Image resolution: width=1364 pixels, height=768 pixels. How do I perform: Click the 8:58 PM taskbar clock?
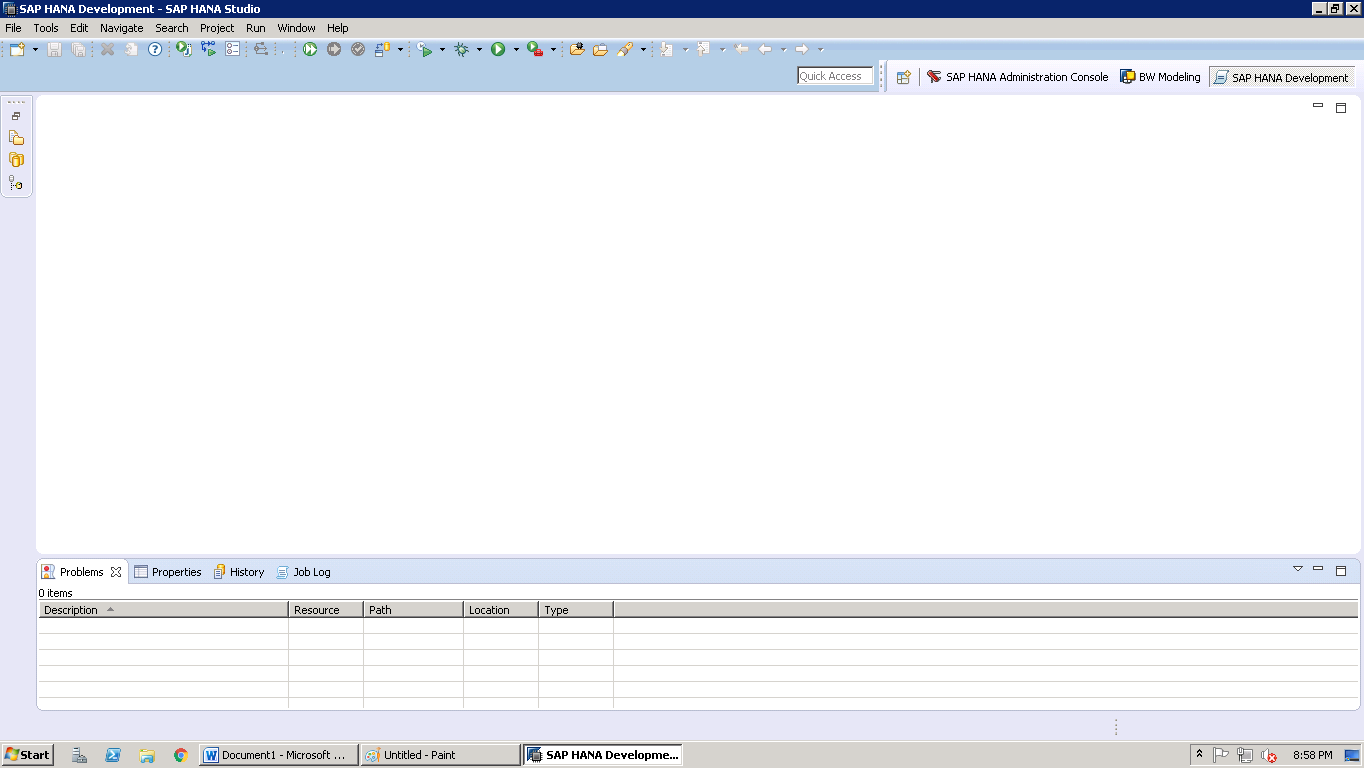[x=1312, y=755]
